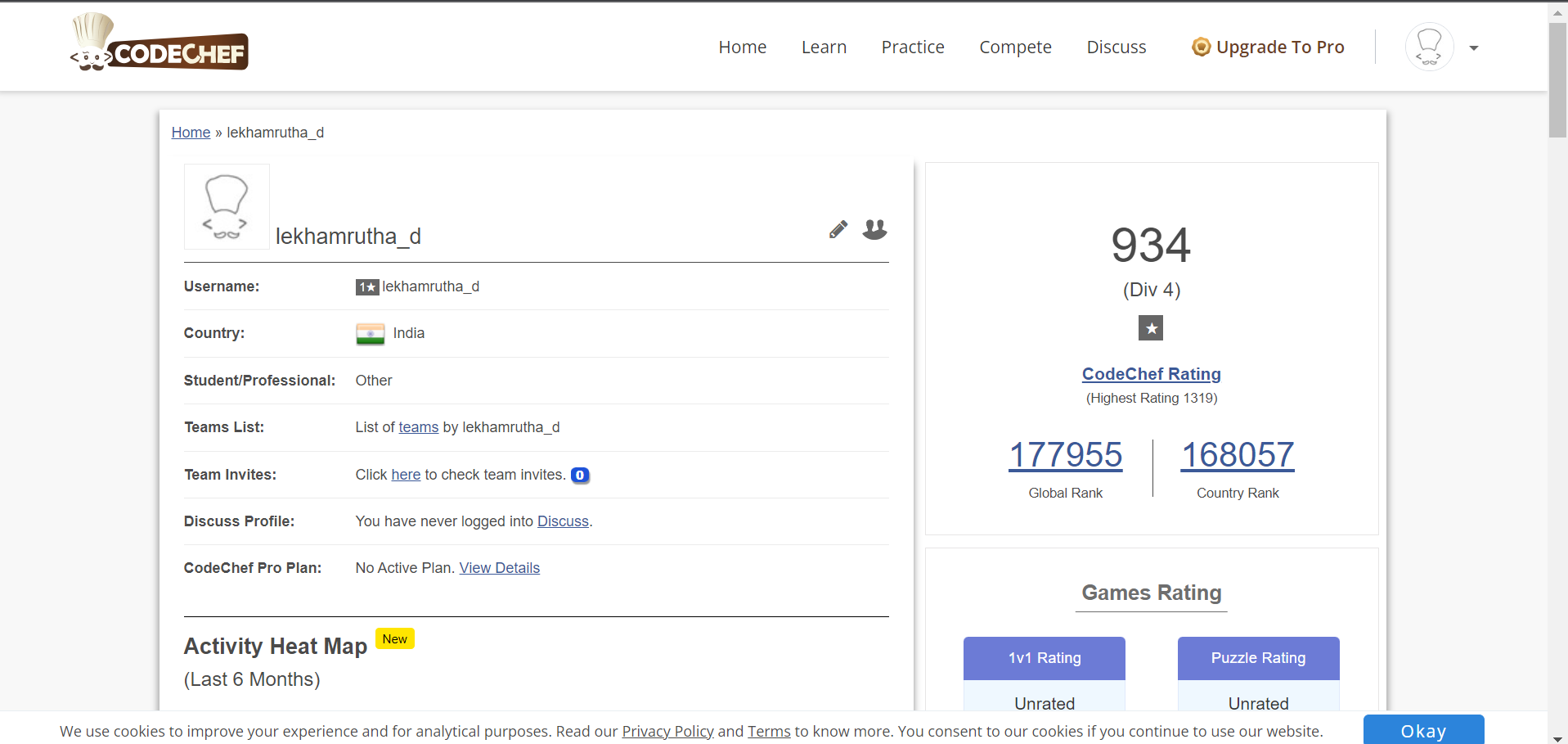Click the 'Other' student/professional value
Image resolution: width=1568 pixels, height=744 pixels.
[374, 381]
